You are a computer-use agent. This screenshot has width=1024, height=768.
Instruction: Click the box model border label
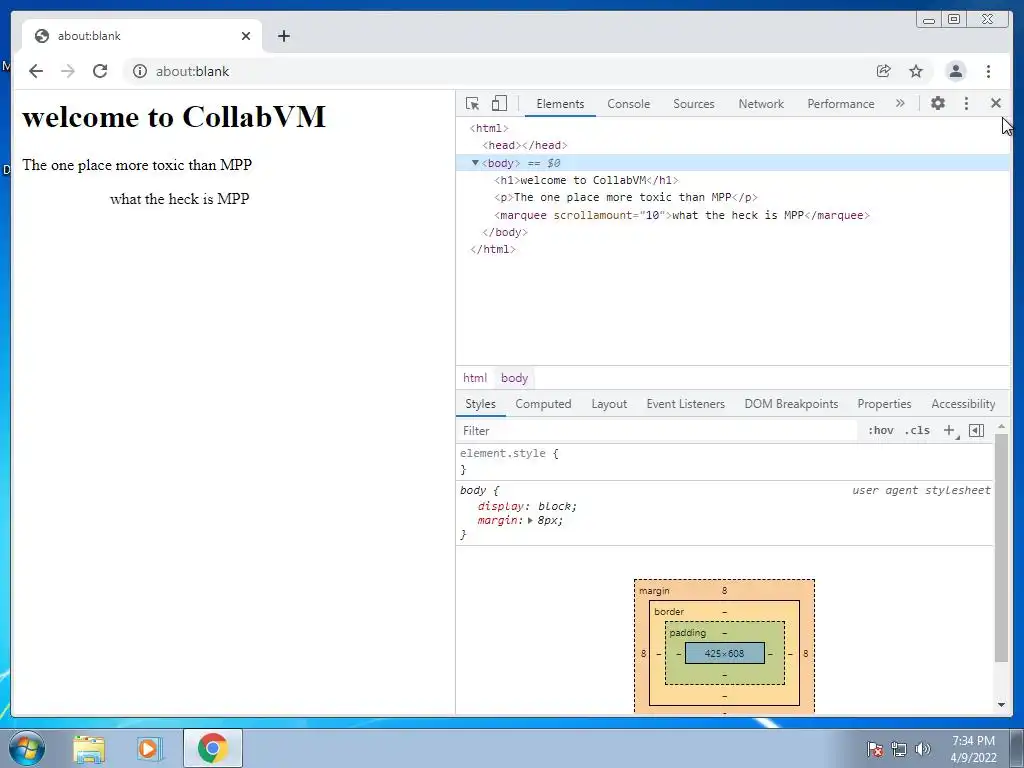point(669,612)
